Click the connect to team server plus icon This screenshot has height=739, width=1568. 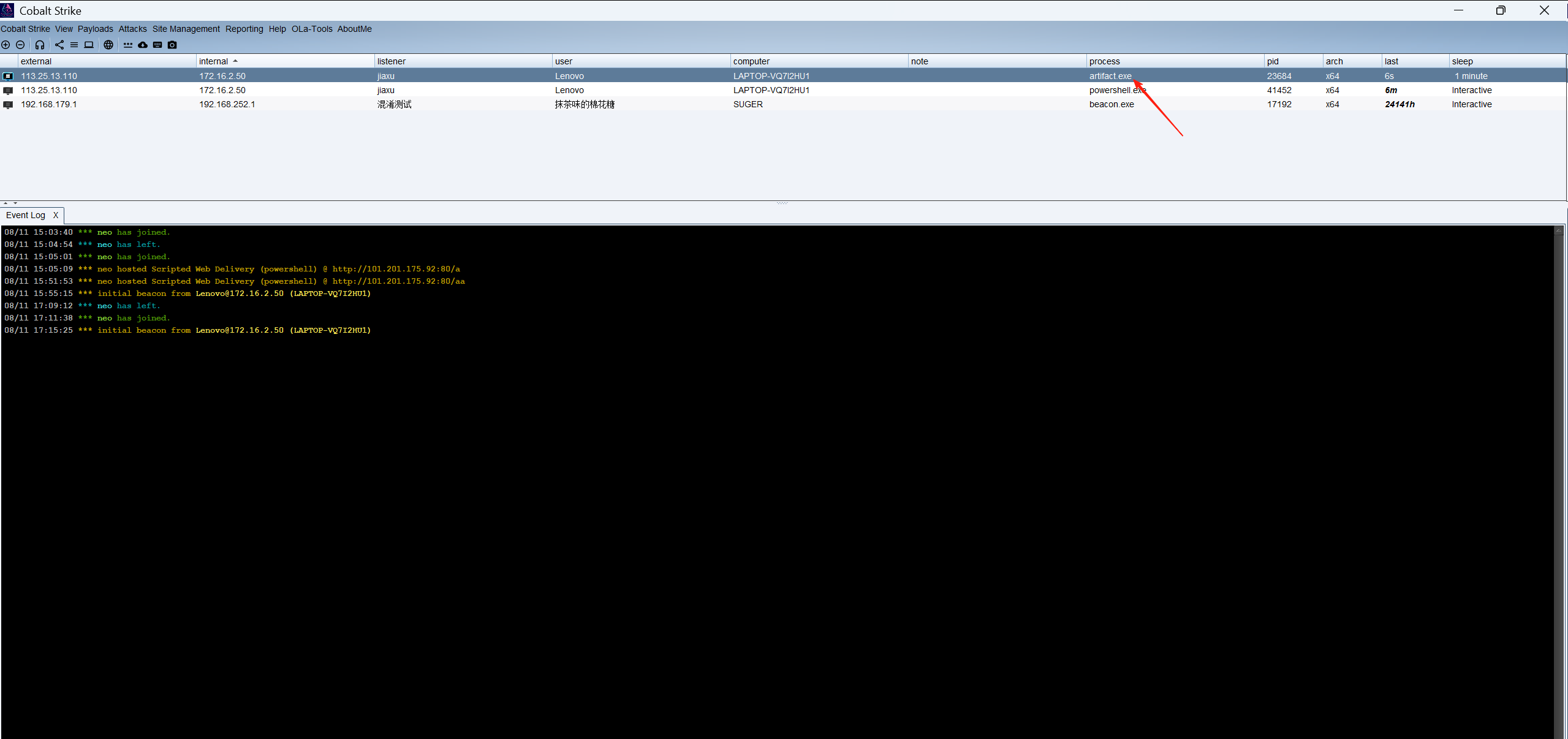tap(6, 45)
